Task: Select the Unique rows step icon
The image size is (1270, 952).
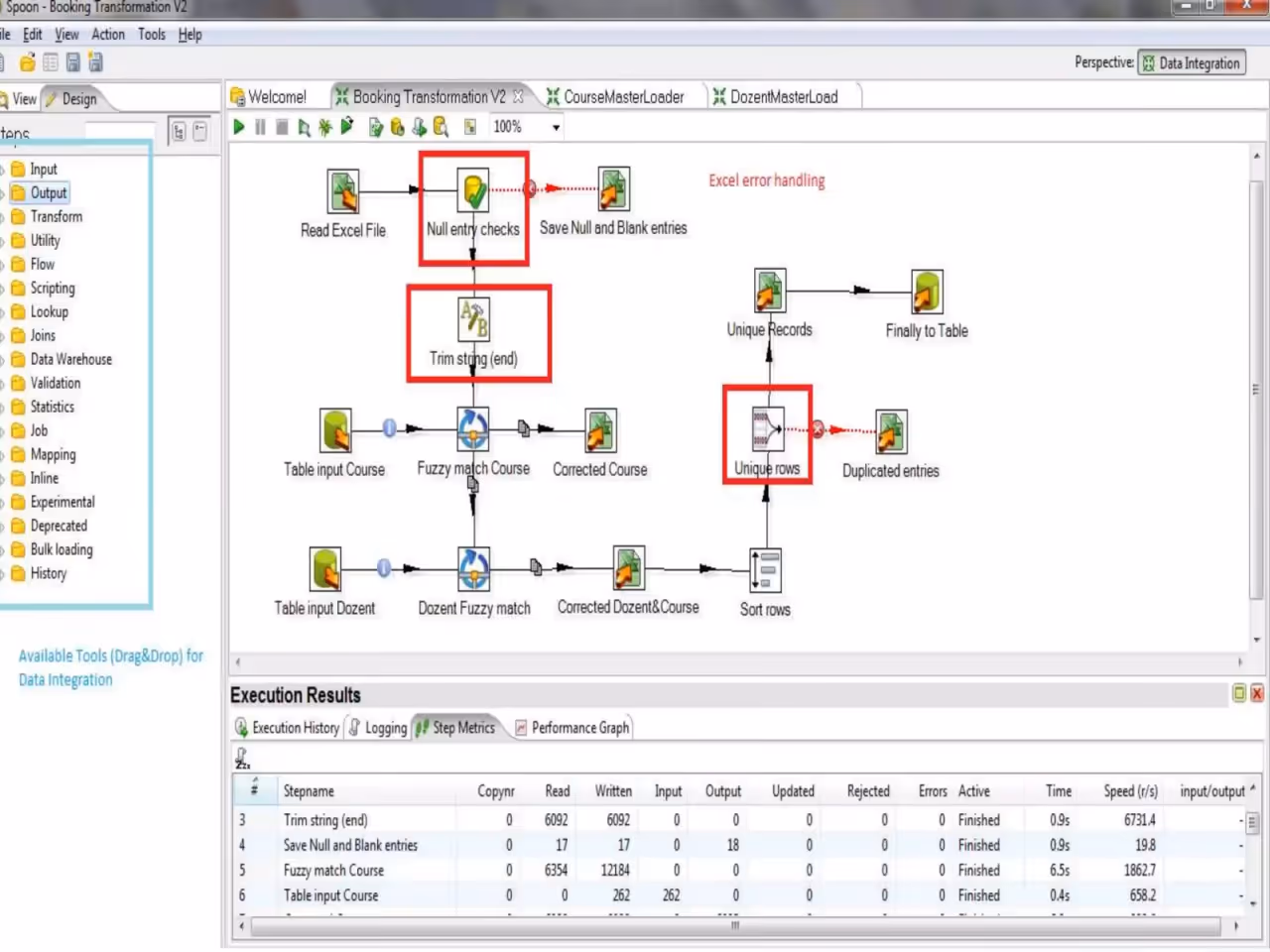Action: pyautogui.click(x=768, y=429)
